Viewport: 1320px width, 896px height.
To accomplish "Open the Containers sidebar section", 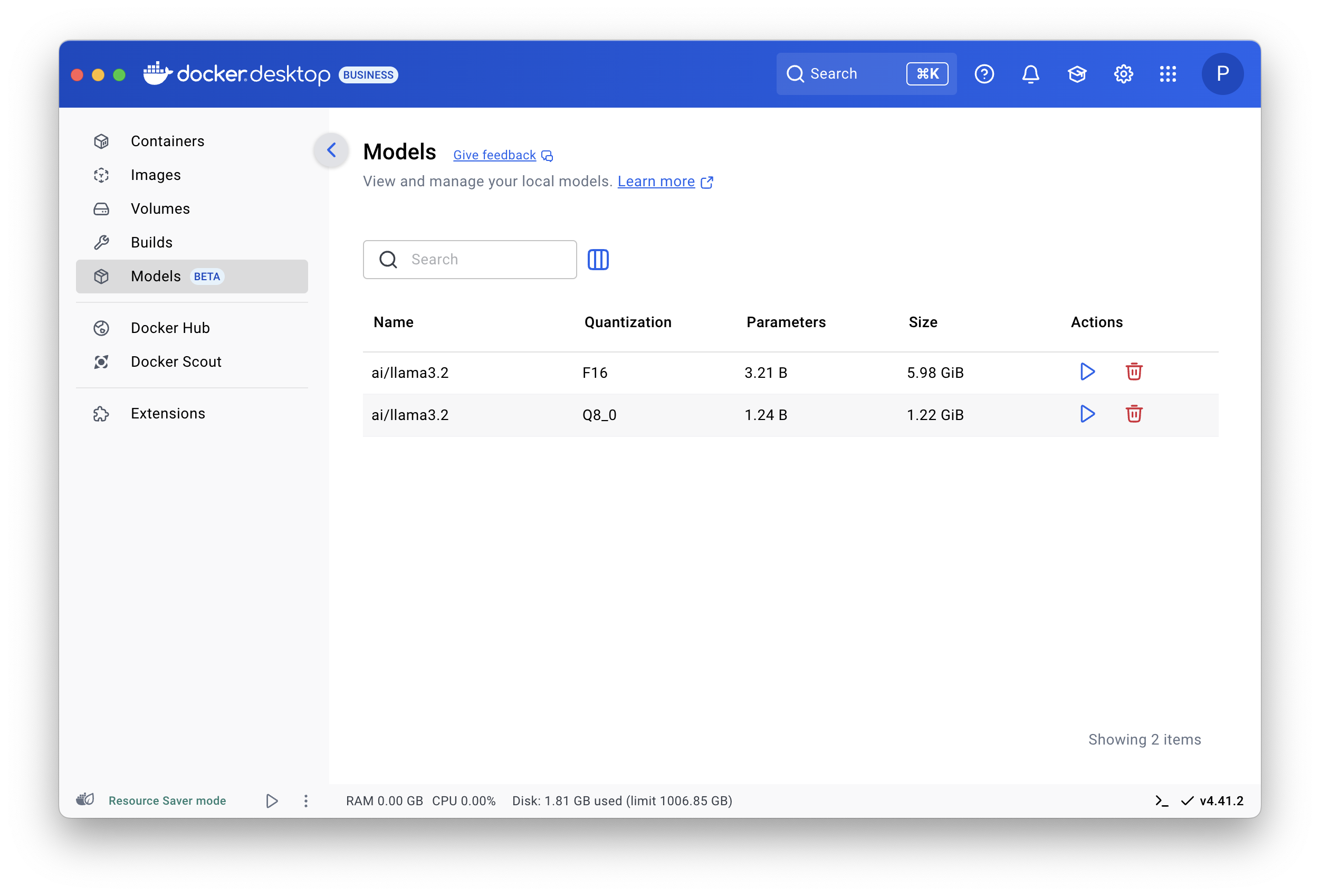I will pyautogui.click(x=192, y=141).
